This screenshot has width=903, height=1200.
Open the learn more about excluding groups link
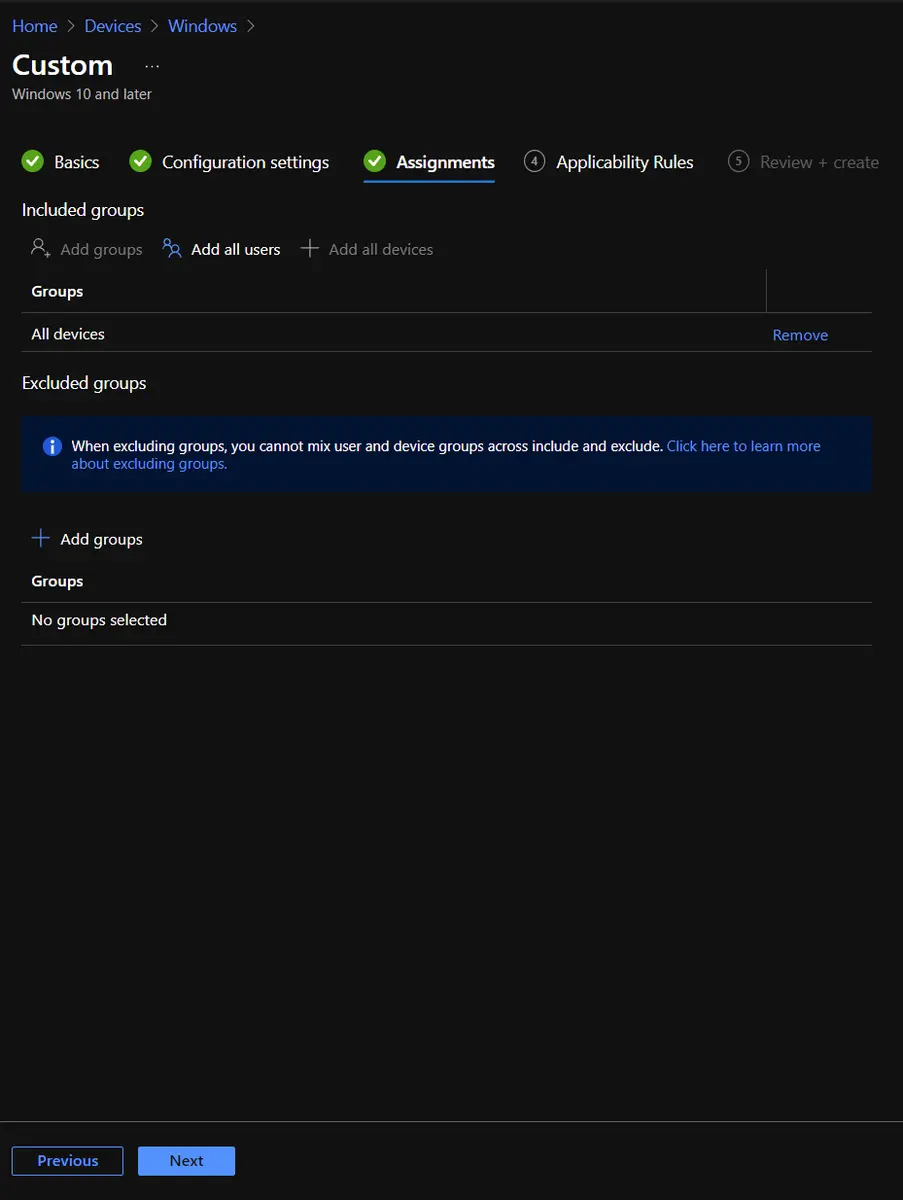743,446
